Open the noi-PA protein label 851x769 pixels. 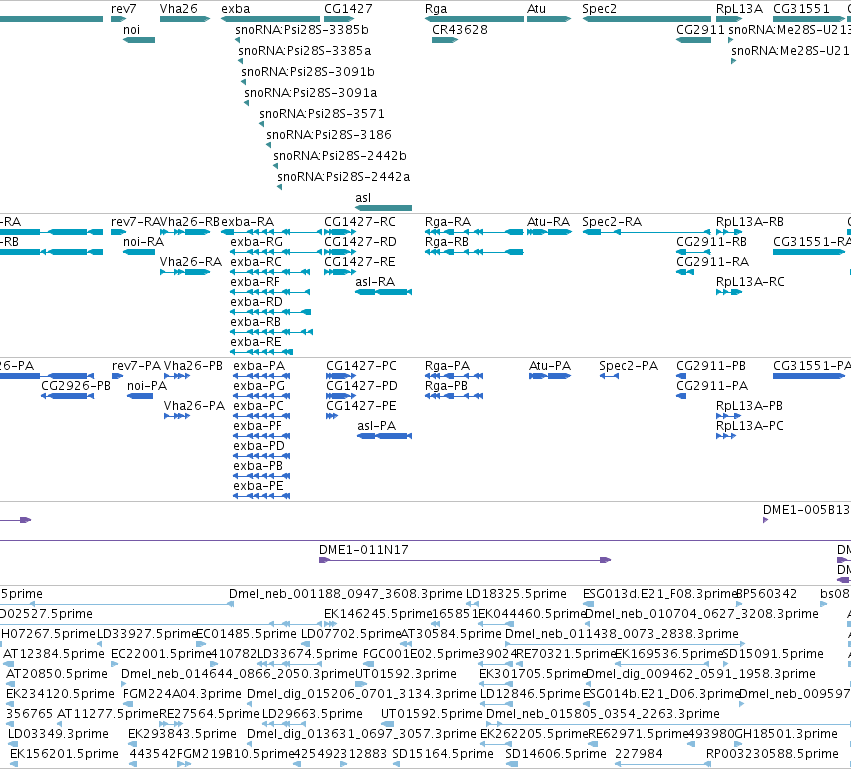(x=147, y=385)
